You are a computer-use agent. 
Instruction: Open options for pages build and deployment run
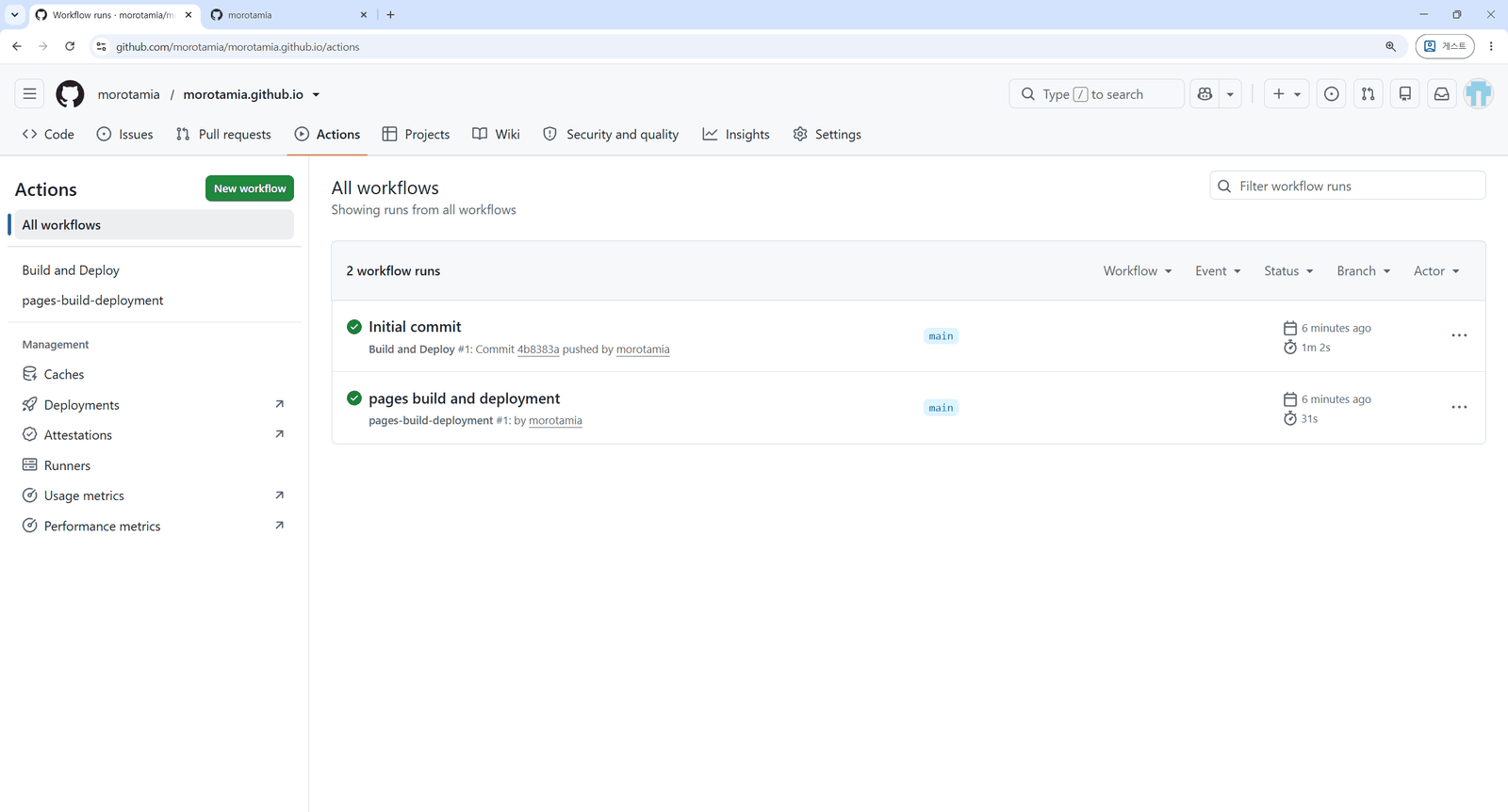tap(1459, 407)
